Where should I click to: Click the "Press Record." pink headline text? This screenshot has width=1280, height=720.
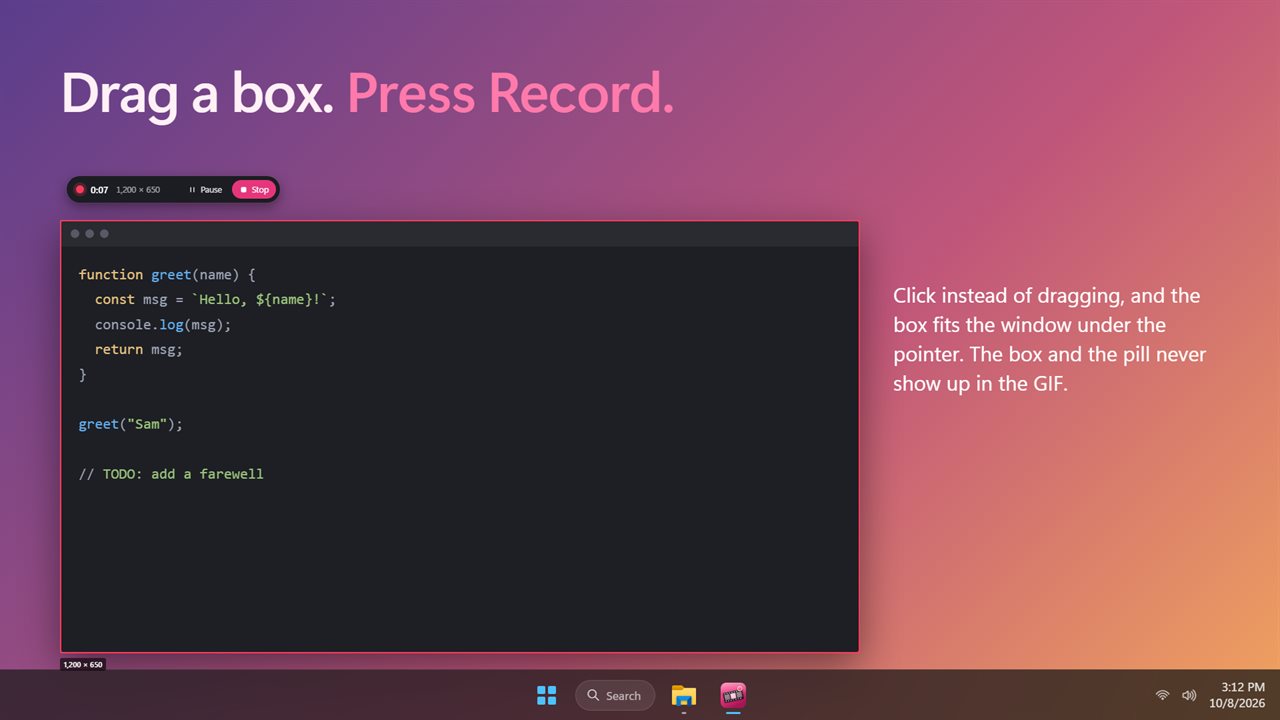tap(510, 94)
